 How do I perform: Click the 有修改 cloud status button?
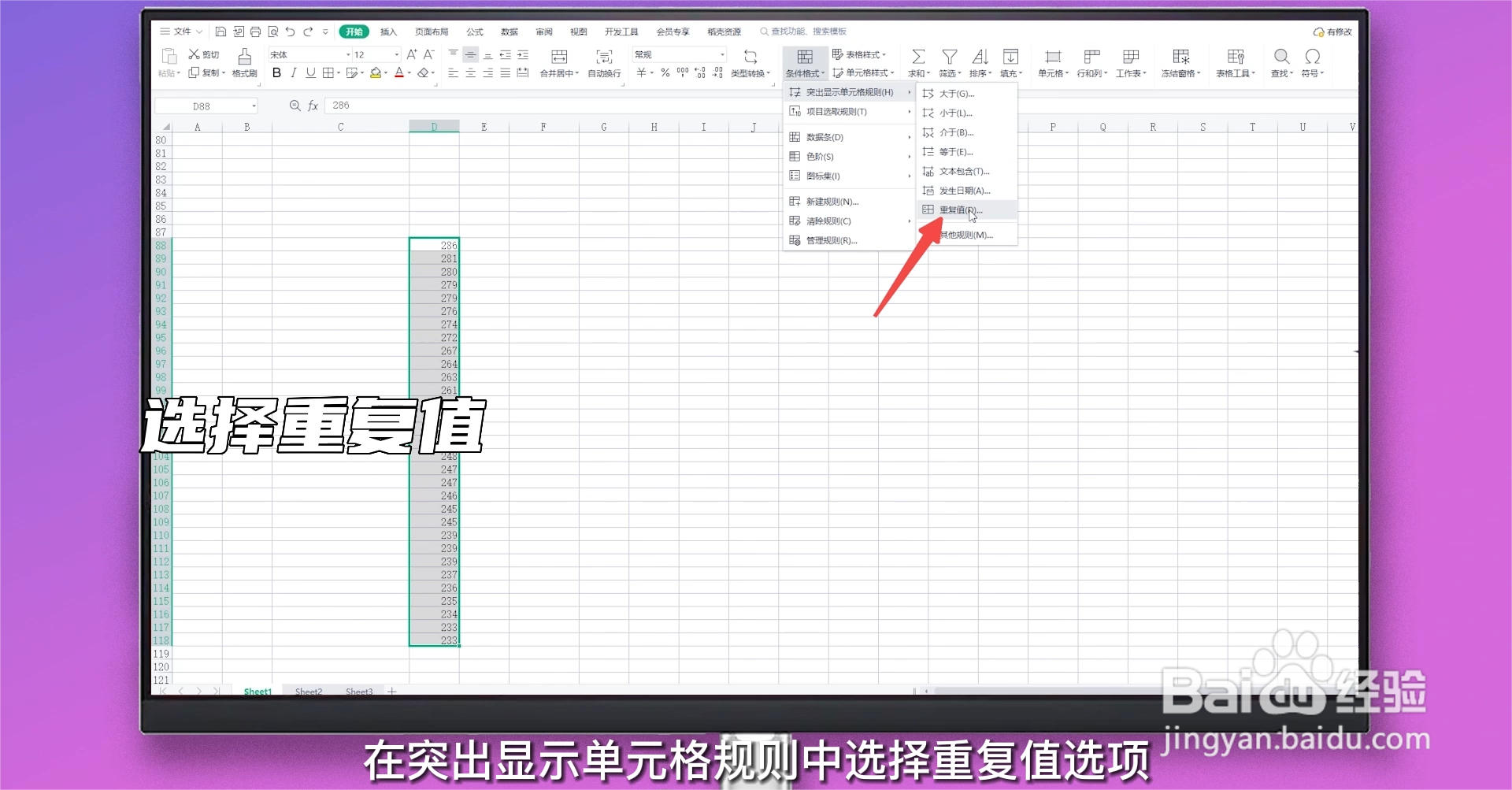point(1332,32)
